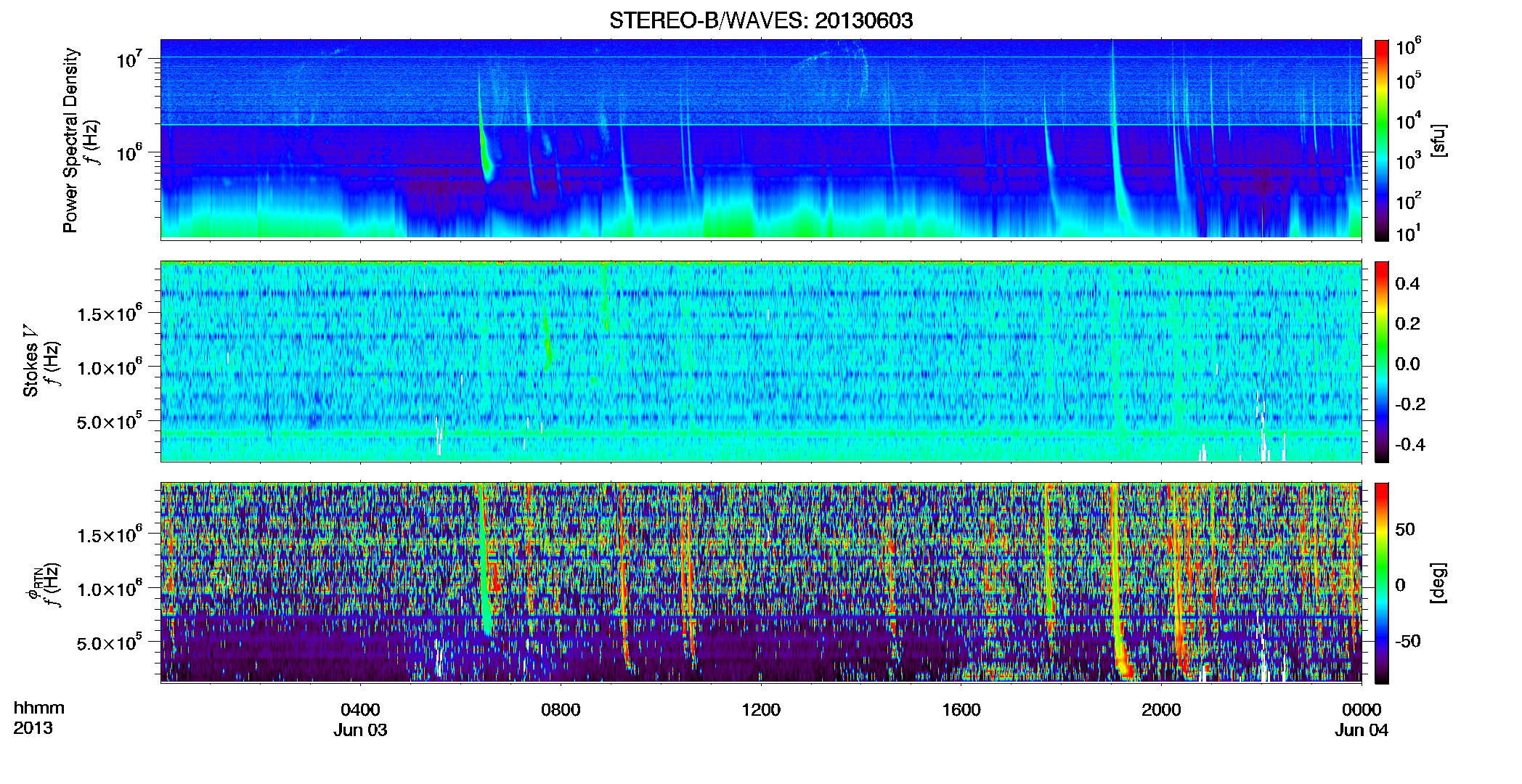Select the 0.4 tick on the Stokes V color bar
Screen dimensions: 1522x784
click(1407, 284)
